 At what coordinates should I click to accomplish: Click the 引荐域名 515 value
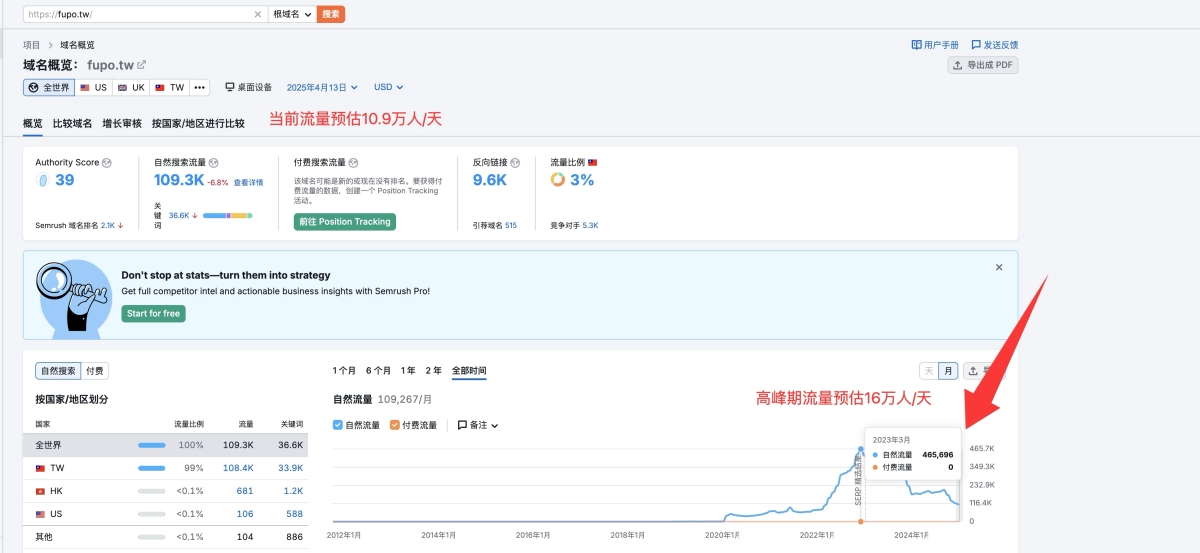pyautogui.click(x=511, y=226)
